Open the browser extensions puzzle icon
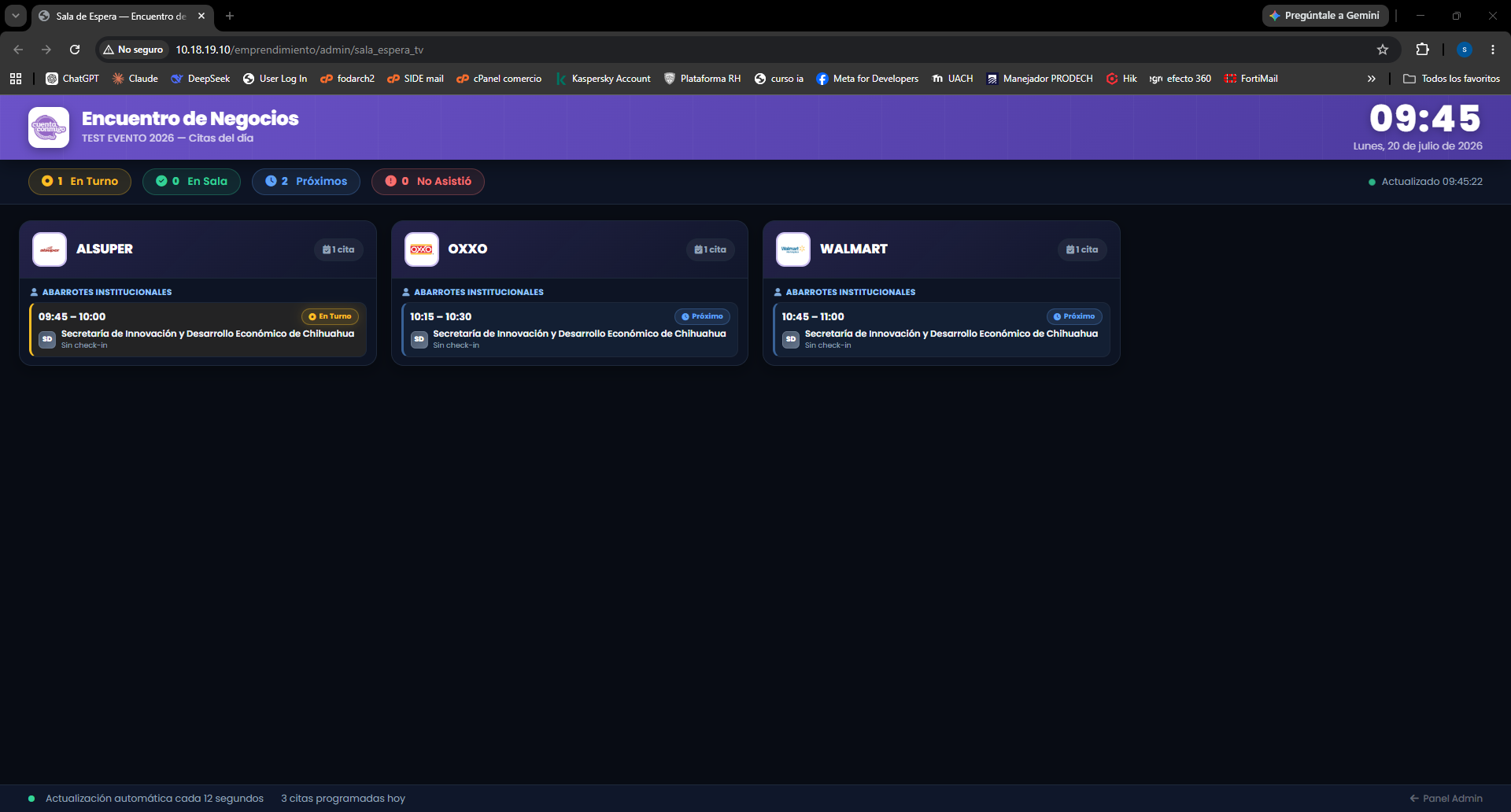 (x=1422, y=50)
